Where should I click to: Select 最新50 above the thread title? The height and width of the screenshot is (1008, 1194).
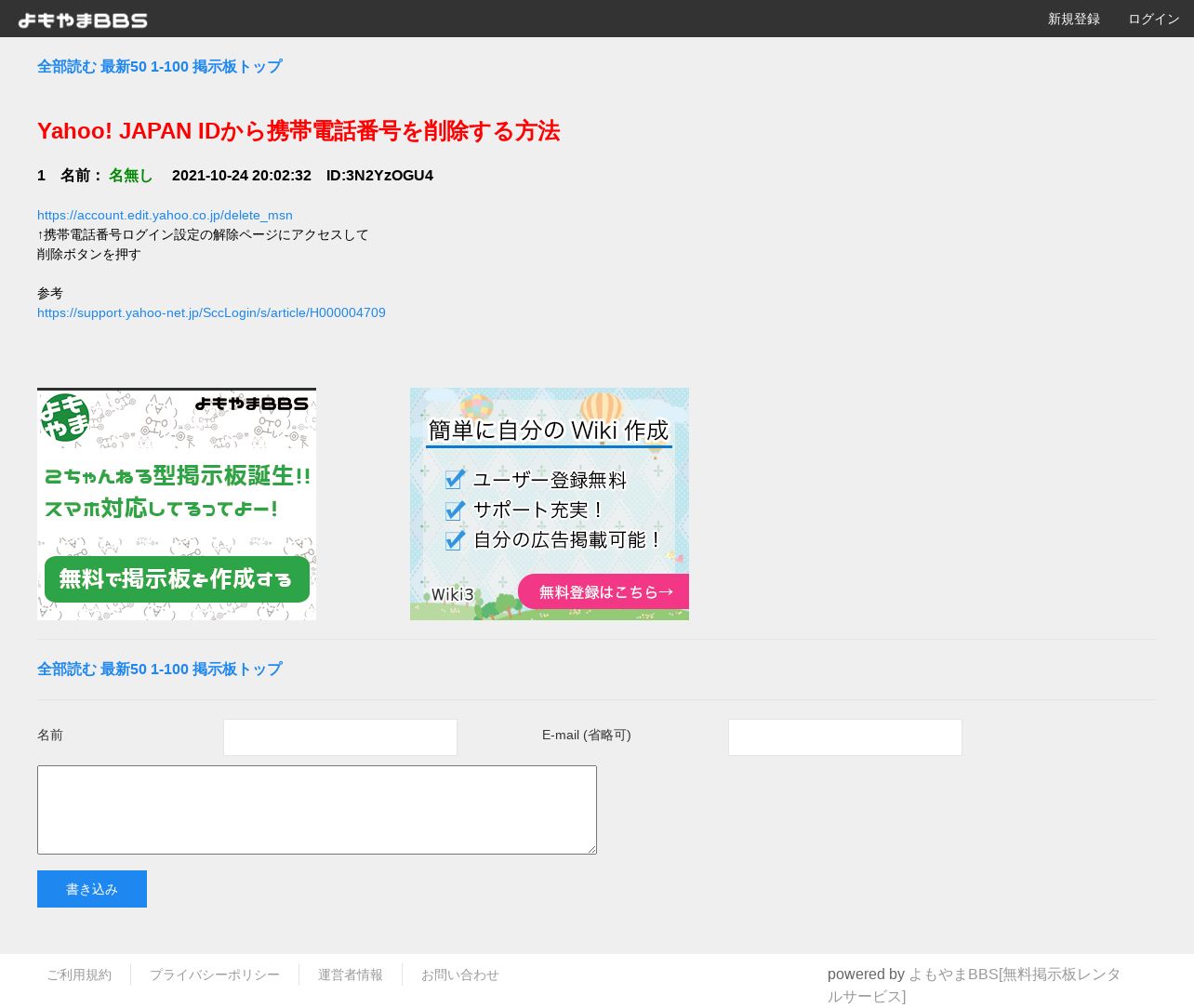pyautogui.click(x=124, y=67)
